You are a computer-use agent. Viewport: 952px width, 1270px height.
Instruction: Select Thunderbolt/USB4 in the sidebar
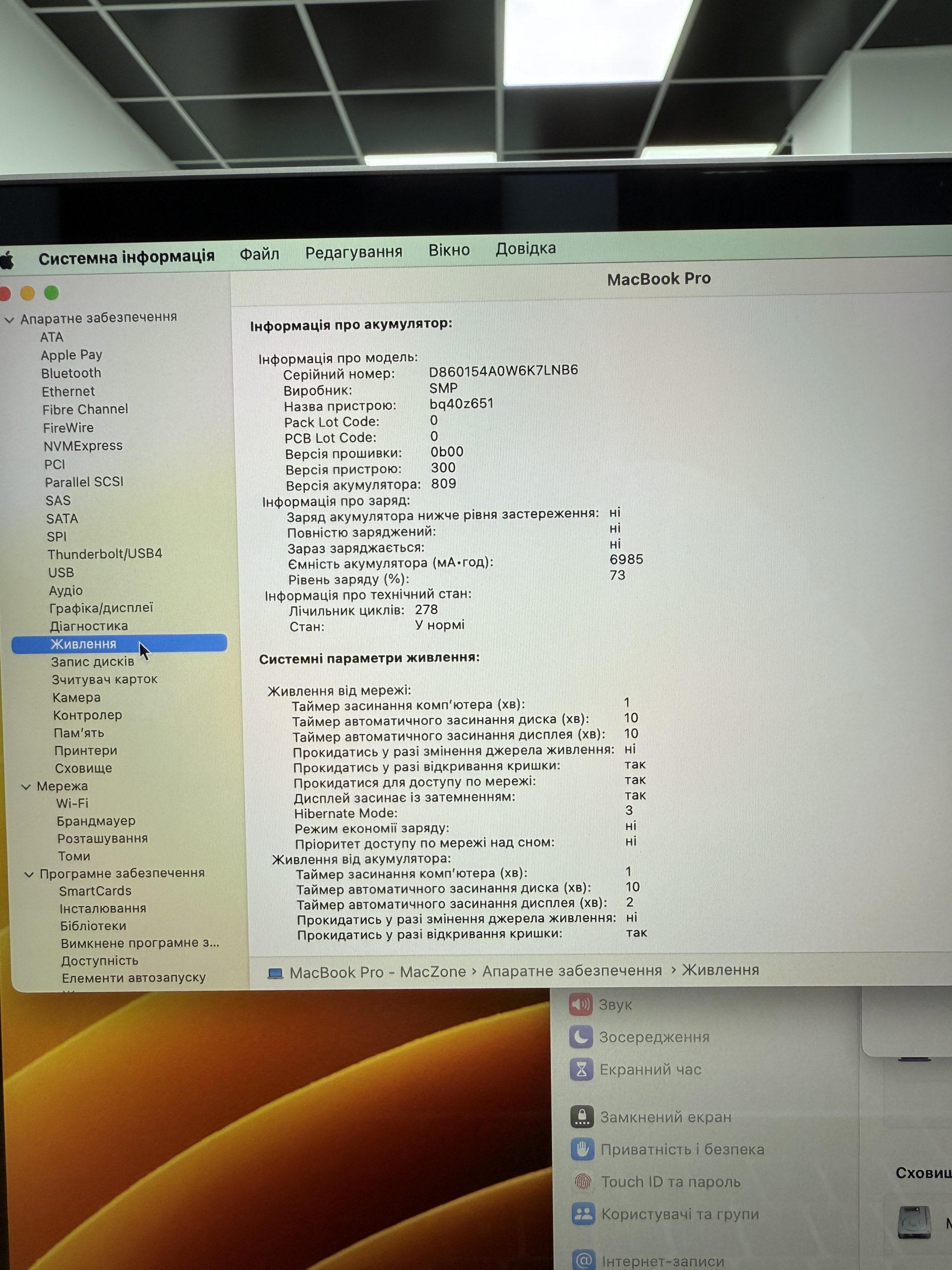click(x=105, y=554)
